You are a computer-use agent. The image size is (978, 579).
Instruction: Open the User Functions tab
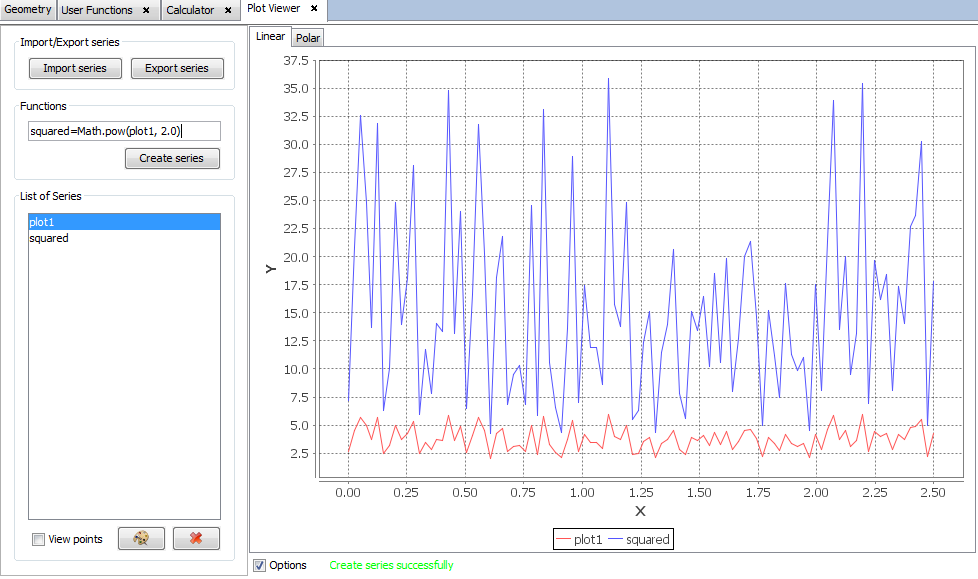[97, 10]
